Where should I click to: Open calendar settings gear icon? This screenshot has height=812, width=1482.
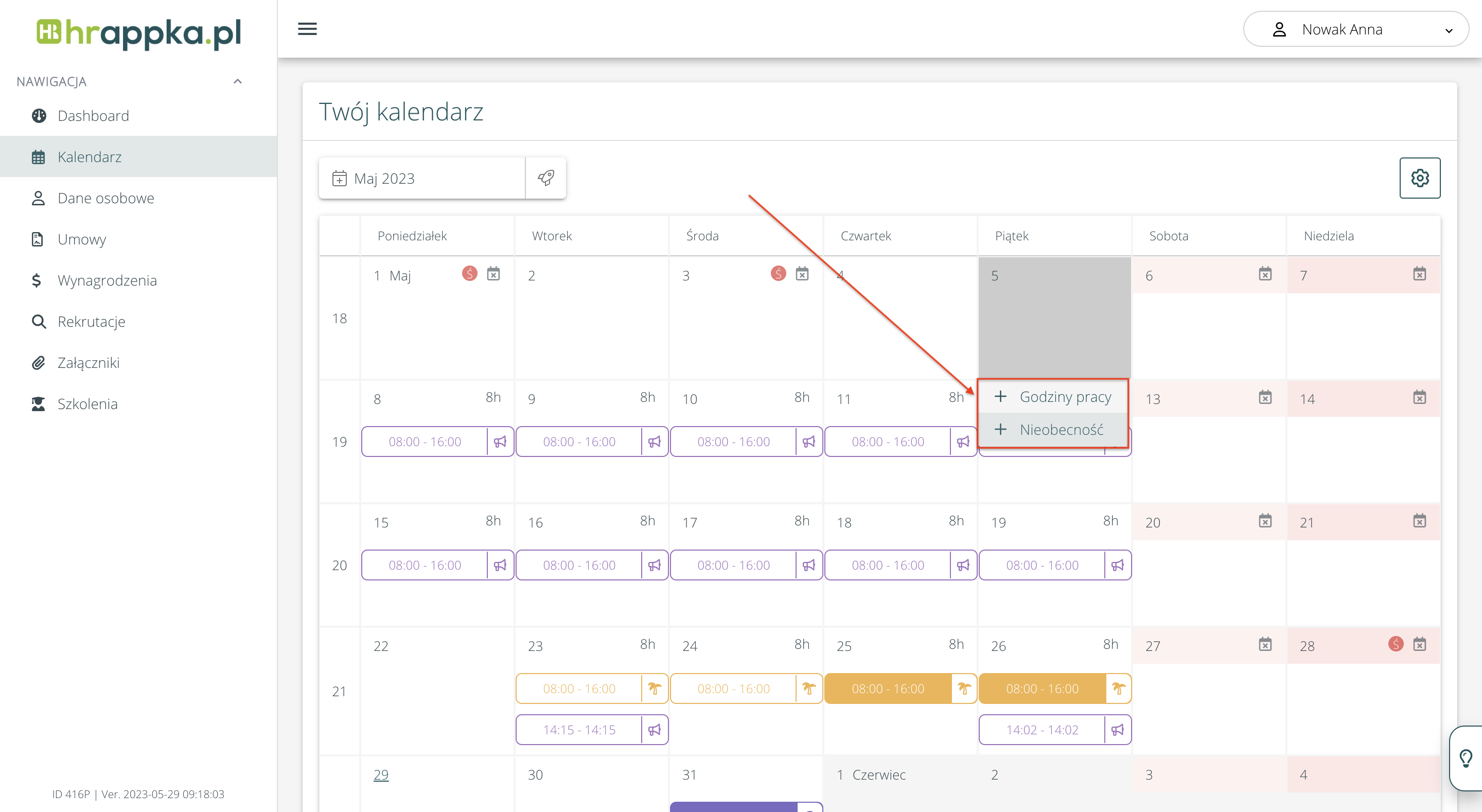tap(1419, 178)
